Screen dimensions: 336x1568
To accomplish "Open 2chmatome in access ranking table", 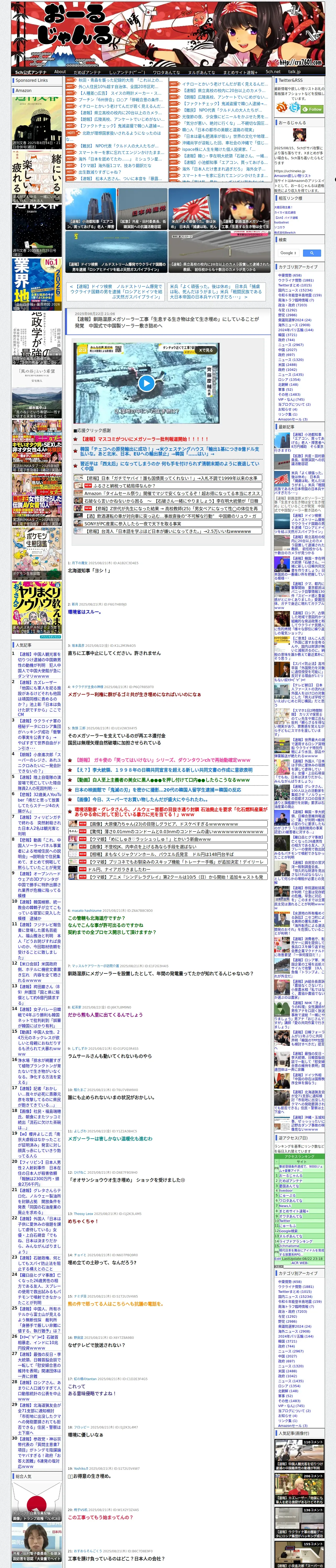I will [289, 1246].
